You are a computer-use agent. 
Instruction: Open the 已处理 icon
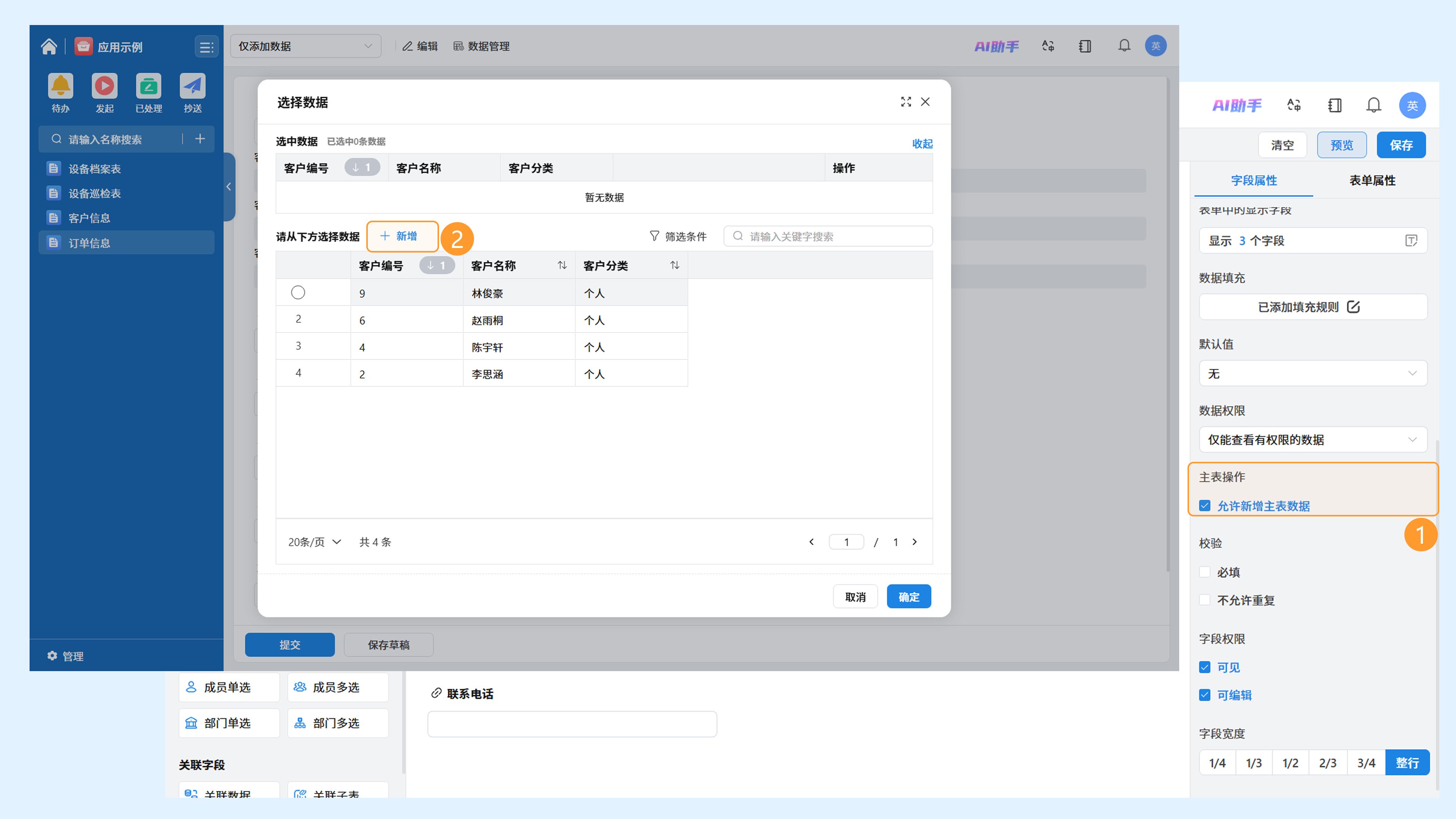coord(149,86)
